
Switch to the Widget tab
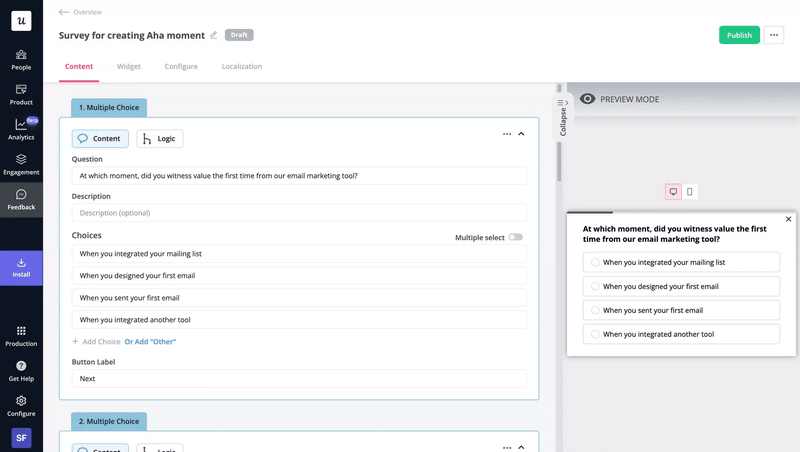129,67
